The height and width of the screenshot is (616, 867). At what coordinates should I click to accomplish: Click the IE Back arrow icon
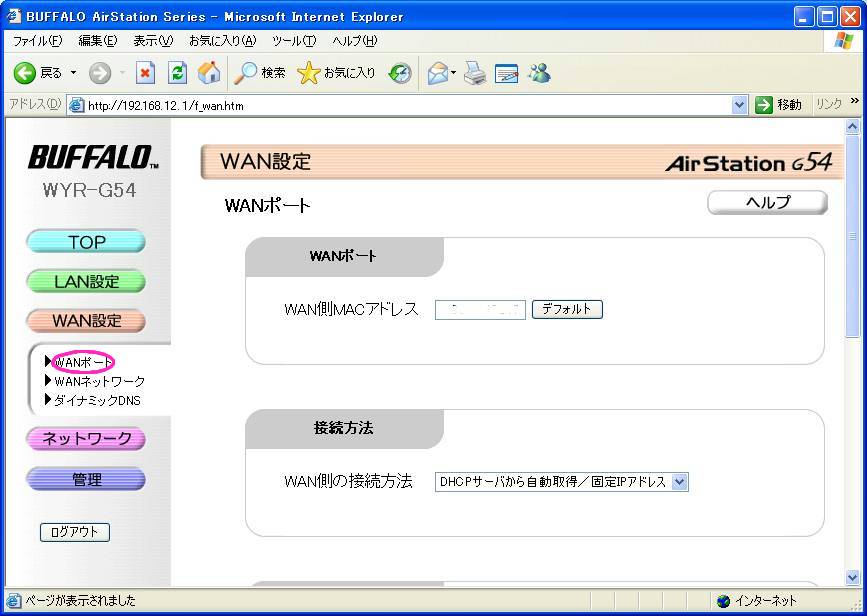[25, 73]
